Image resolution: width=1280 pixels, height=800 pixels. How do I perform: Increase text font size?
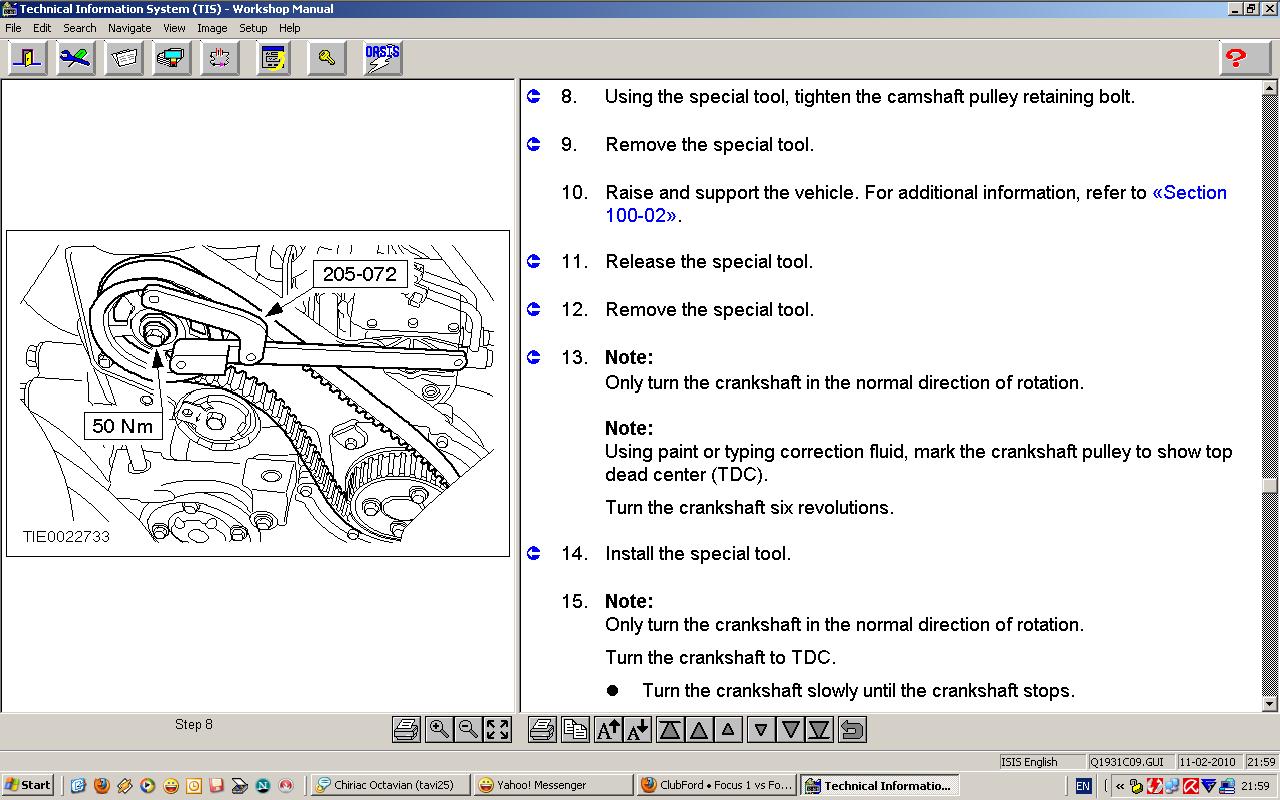click(x=608, y=730)
